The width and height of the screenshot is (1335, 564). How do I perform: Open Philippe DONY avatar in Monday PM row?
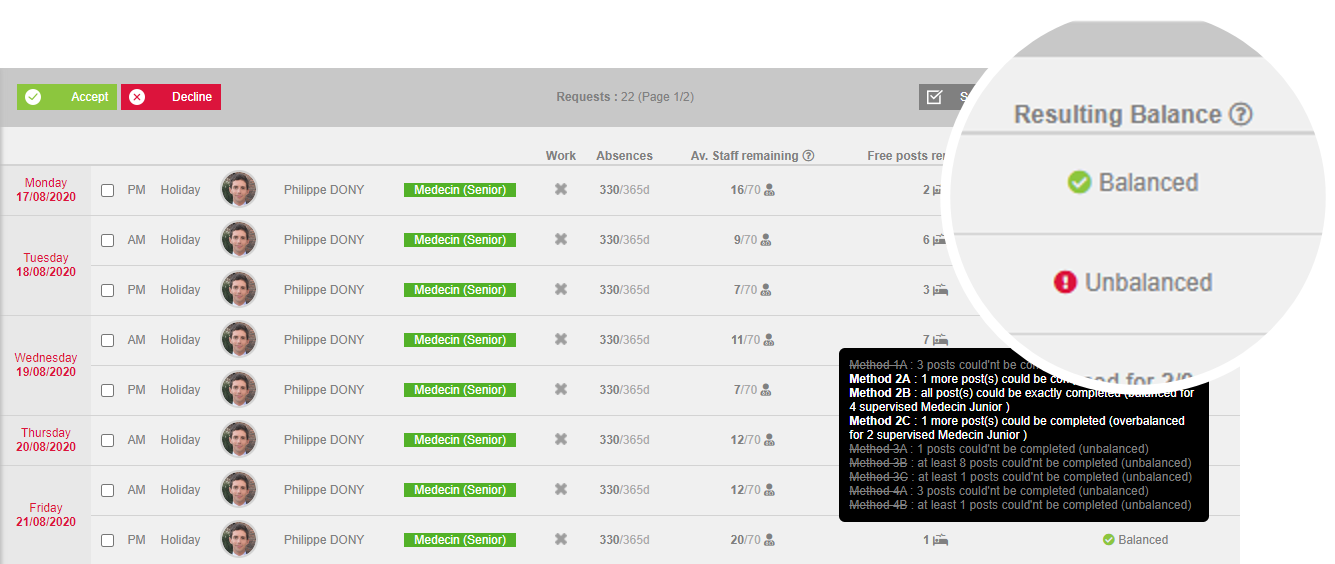coord(239,189)
